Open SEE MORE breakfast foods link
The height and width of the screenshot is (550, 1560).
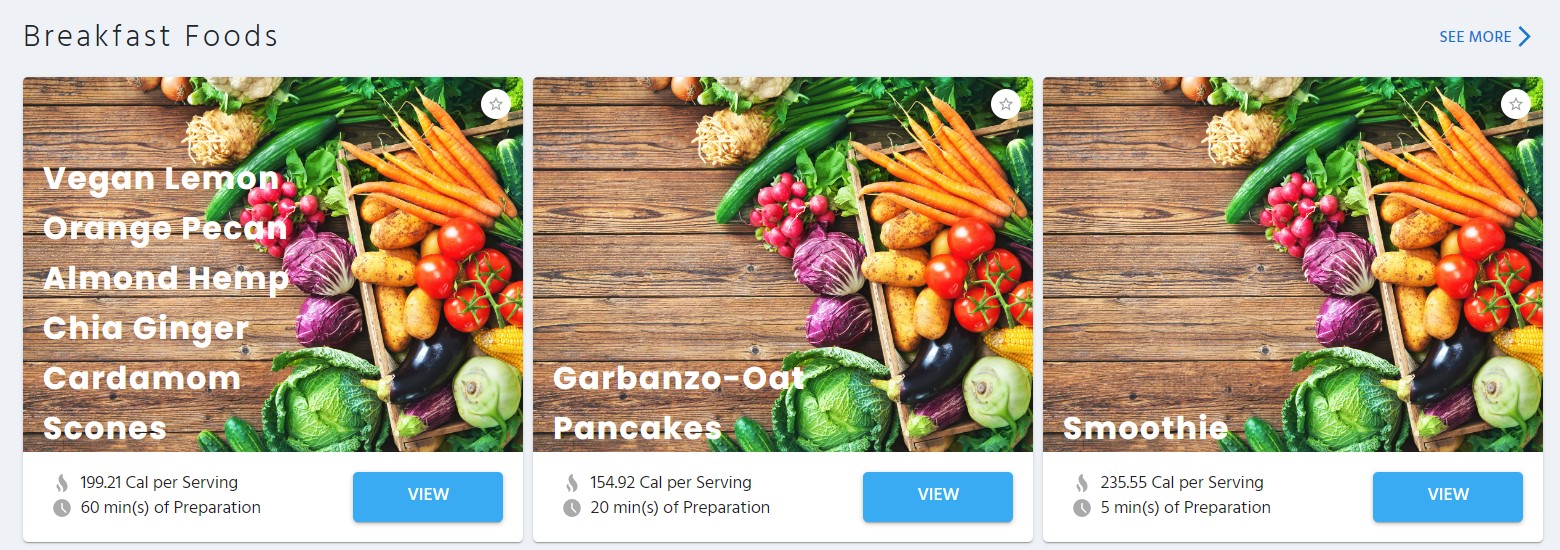click(x=1485, y=37)
